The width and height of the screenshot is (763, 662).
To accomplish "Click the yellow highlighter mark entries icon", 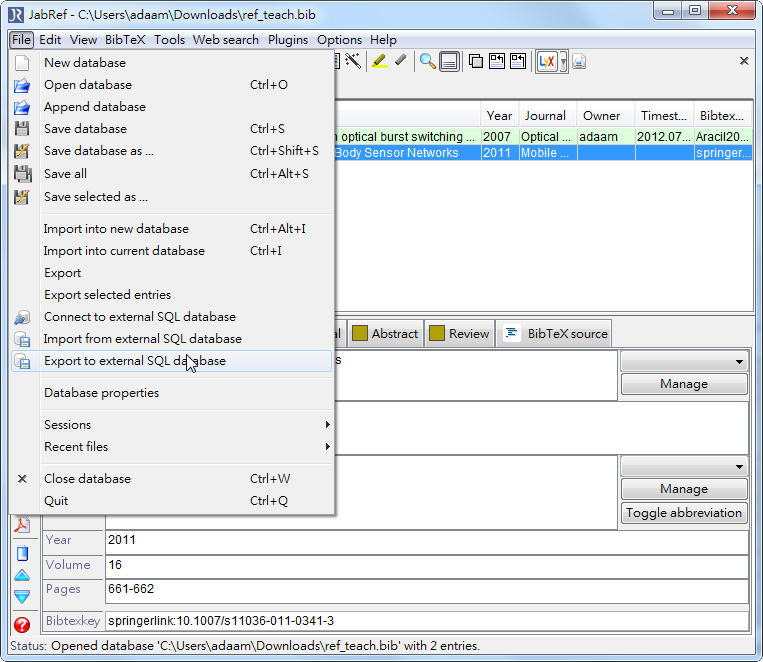I will pos(380,61).
